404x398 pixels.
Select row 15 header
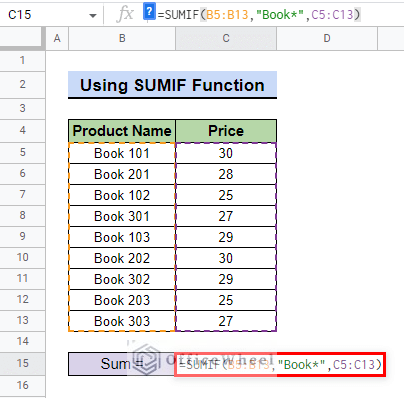tap(22, 364)
